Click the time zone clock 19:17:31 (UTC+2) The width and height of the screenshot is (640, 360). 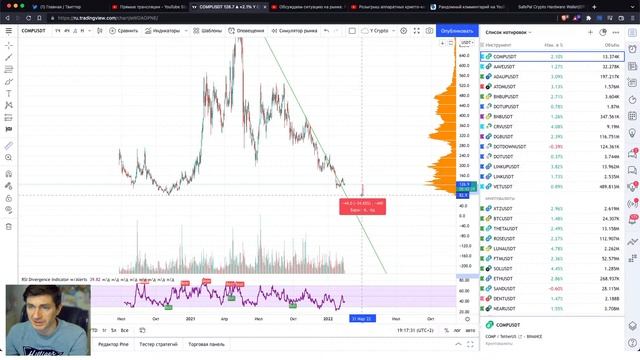click(x=415, y=330)
